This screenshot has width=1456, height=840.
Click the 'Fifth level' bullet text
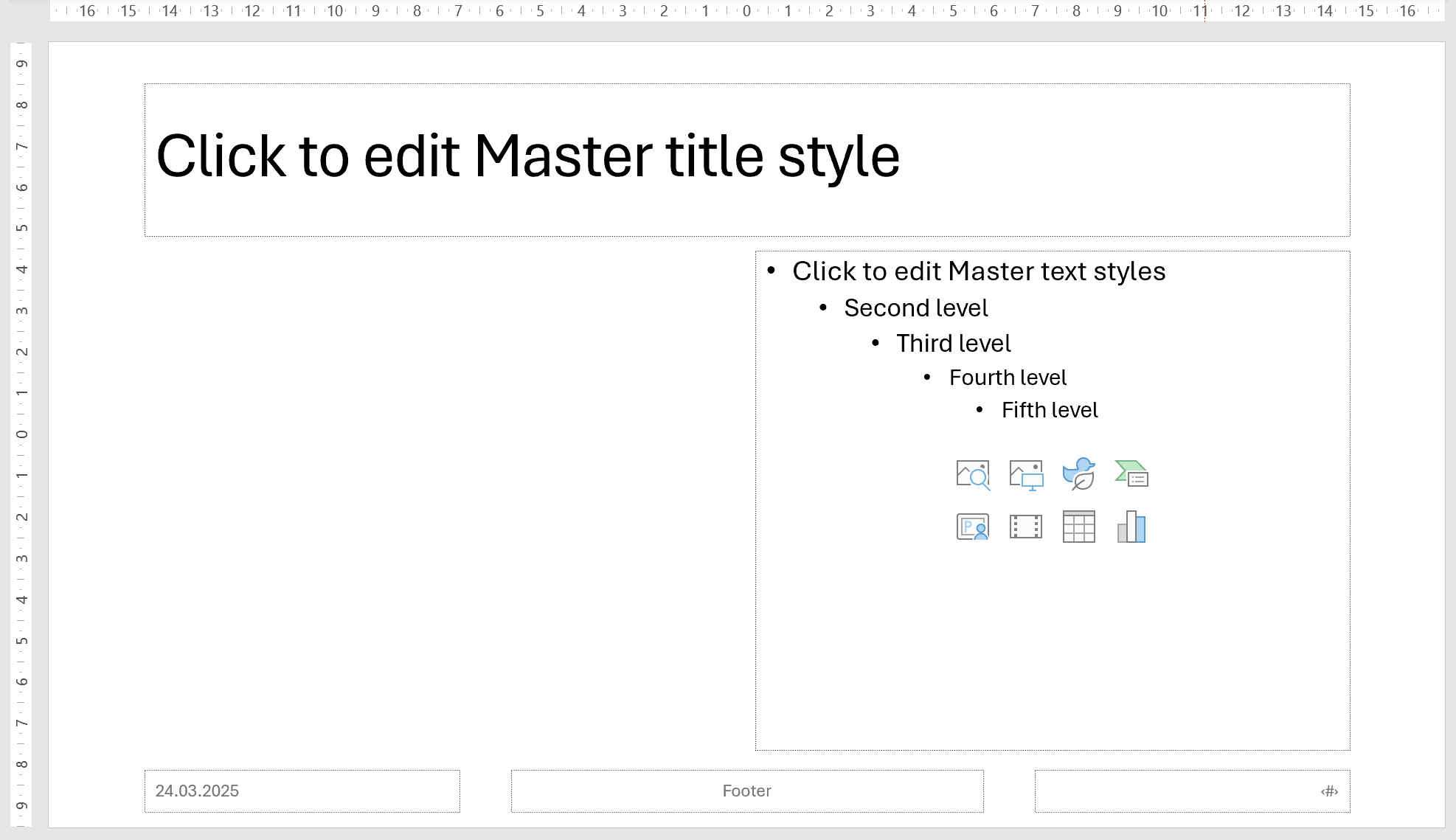click(1049, 410)
